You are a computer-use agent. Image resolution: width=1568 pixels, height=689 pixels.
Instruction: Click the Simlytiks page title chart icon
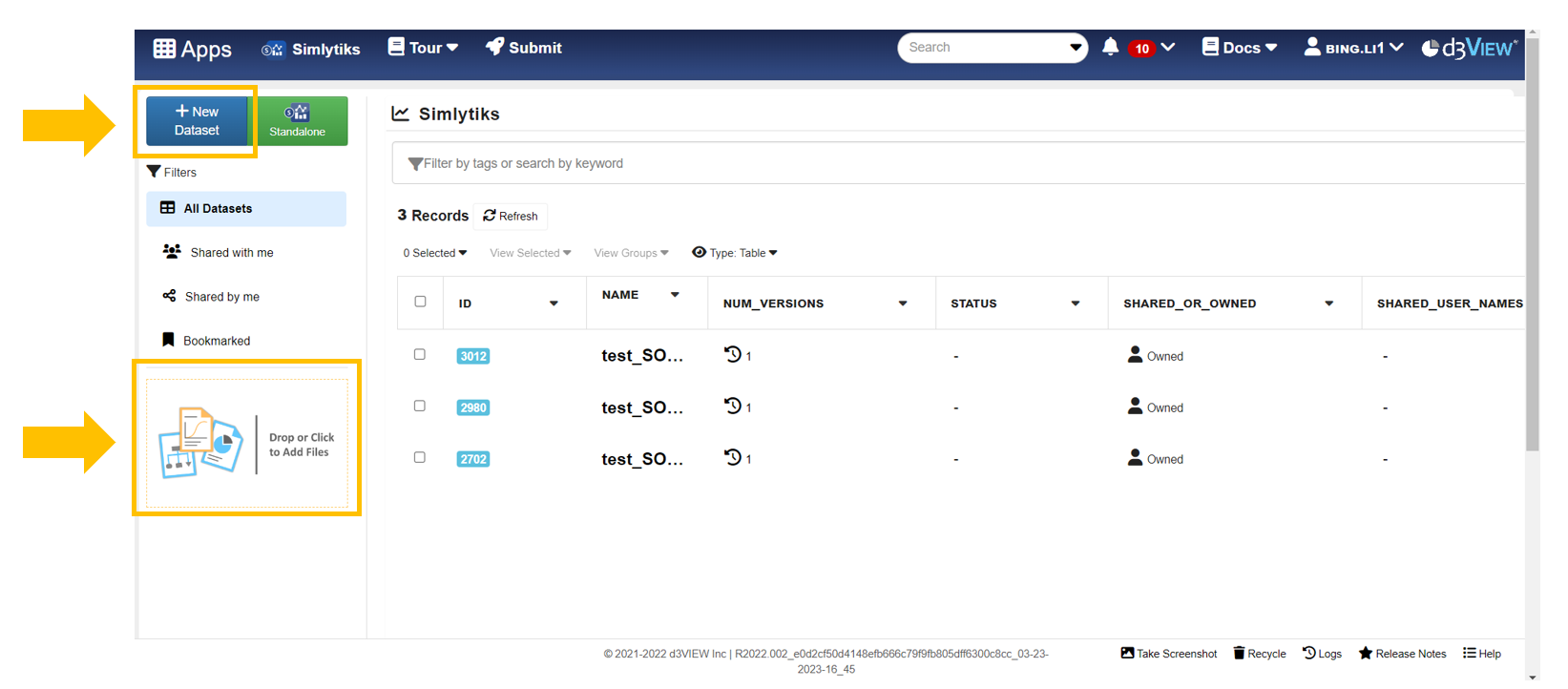coord(401,114)
